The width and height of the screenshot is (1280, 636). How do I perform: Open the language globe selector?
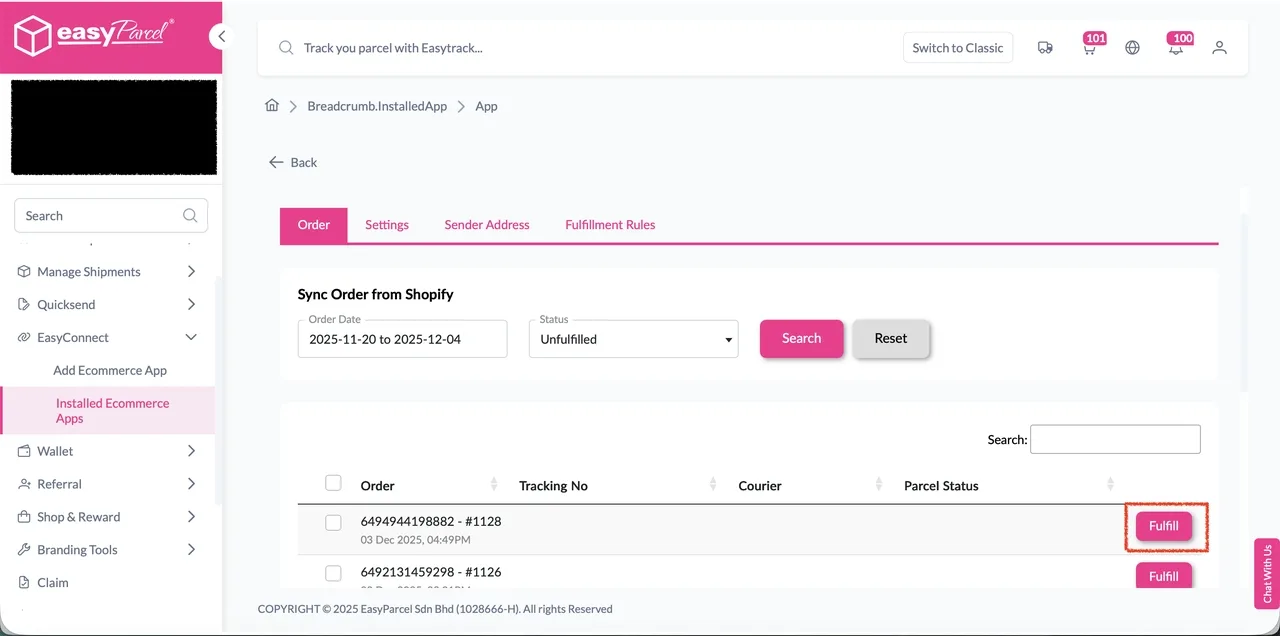pyautogui.click(x=1132, y=47)
